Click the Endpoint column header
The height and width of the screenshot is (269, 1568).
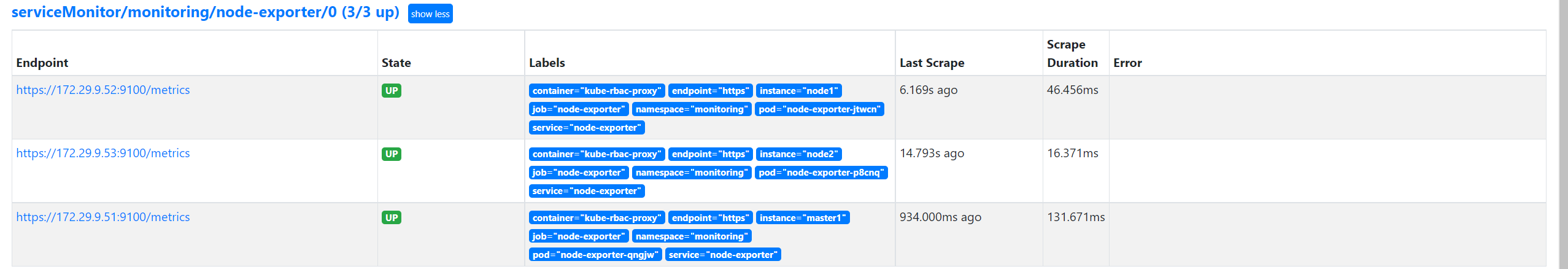[42, 63]
